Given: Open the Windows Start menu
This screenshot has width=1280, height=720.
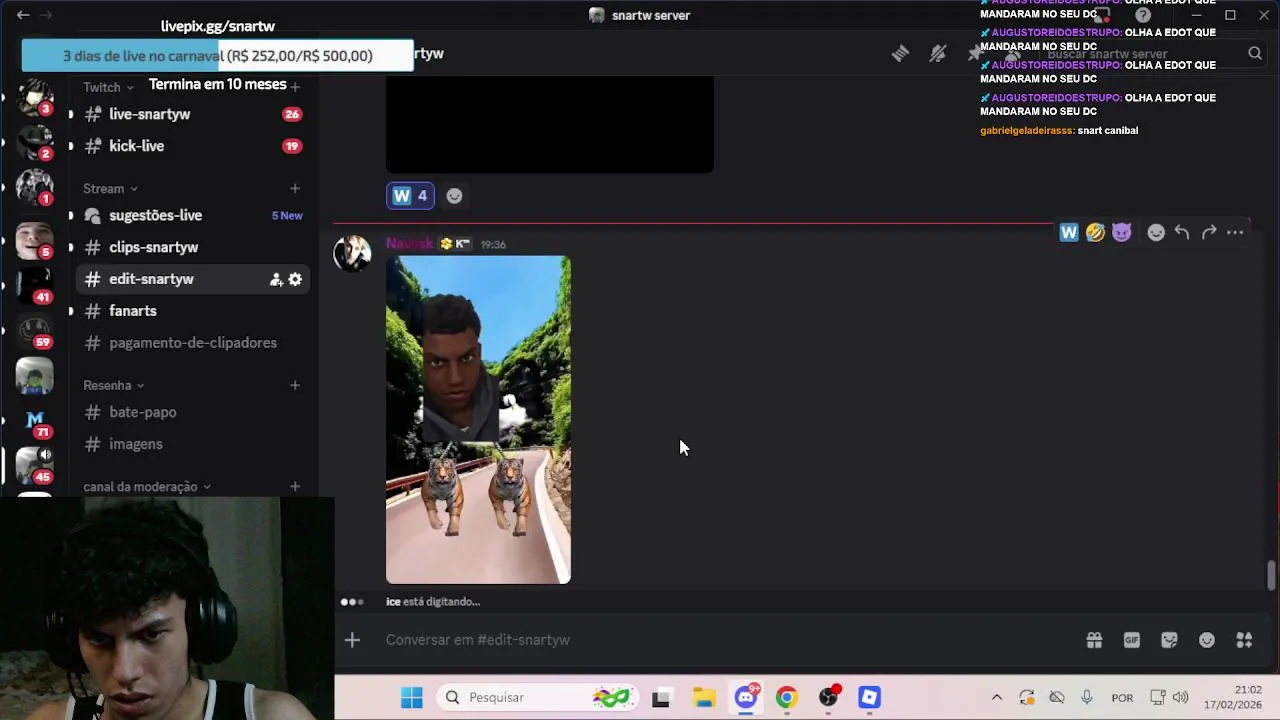Looking at the screenshot, I should (411, 698).
